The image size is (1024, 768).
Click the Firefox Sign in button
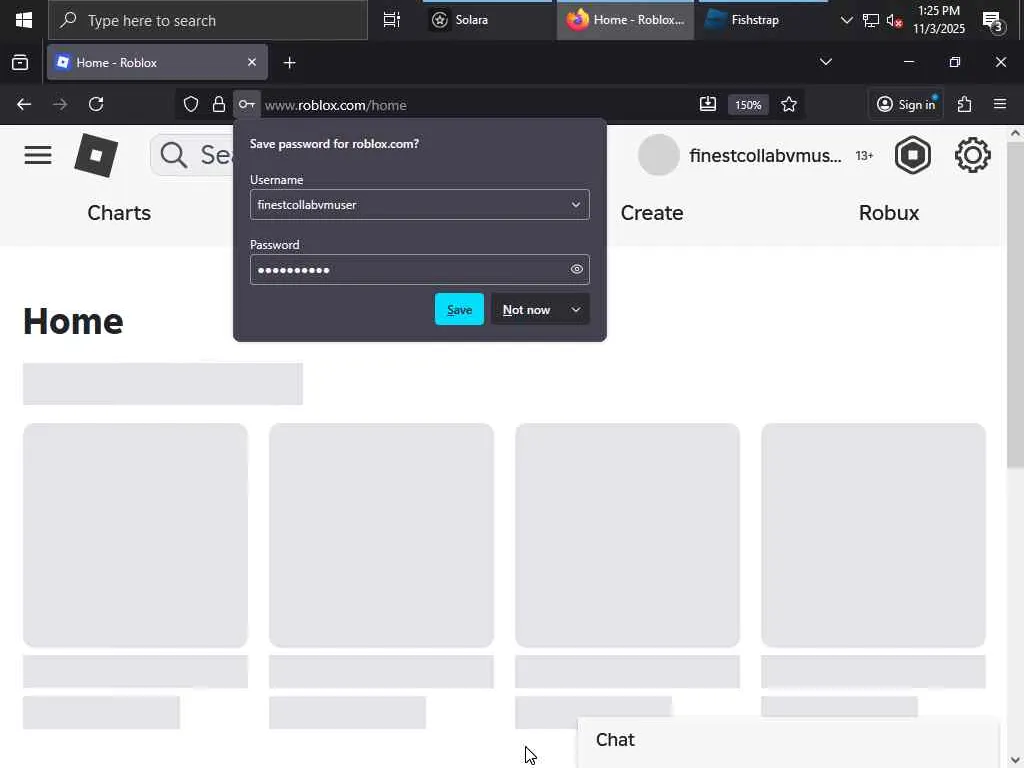pyautogui.click(x=906, y=104)
